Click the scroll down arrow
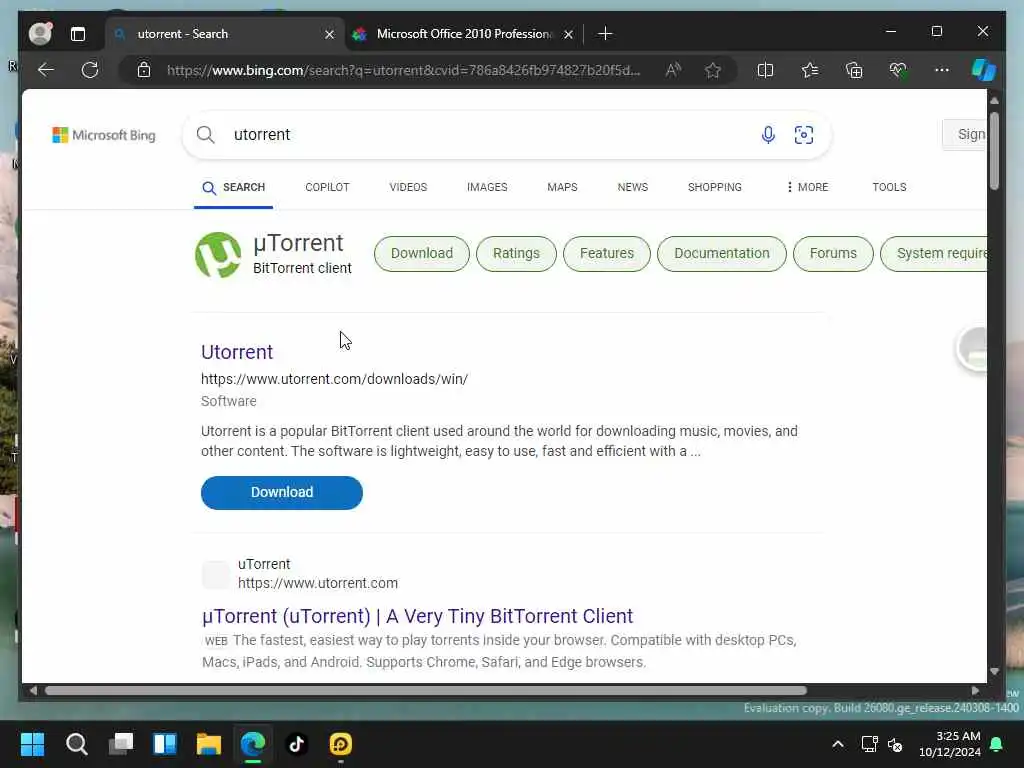This screenshot has height=768, width=1024. point(994,671)
